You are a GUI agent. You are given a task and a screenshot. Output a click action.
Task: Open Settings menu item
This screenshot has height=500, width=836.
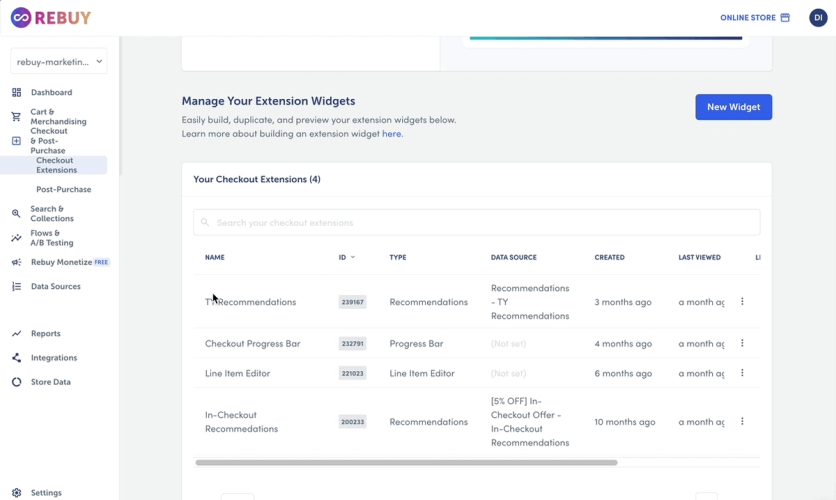(46, 493)
